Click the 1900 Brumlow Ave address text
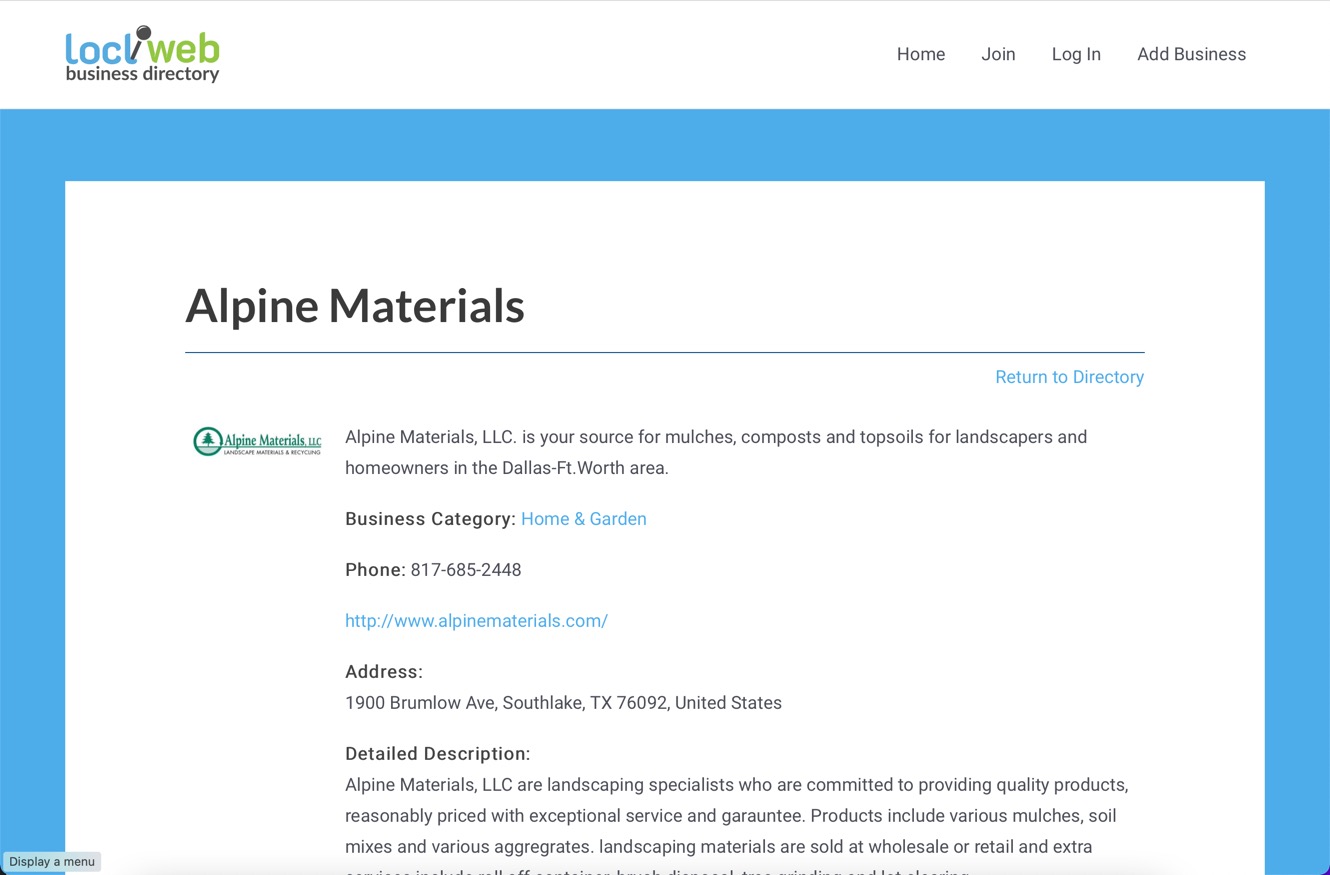 [563, 703]
